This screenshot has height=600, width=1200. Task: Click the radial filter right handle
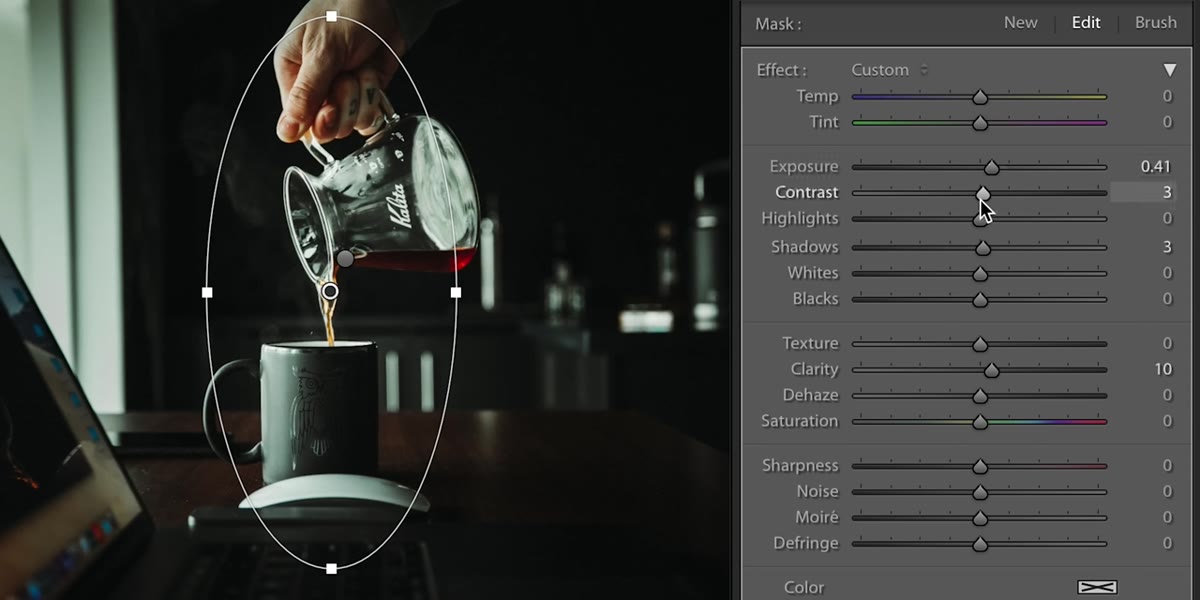[x=456, y=292]
